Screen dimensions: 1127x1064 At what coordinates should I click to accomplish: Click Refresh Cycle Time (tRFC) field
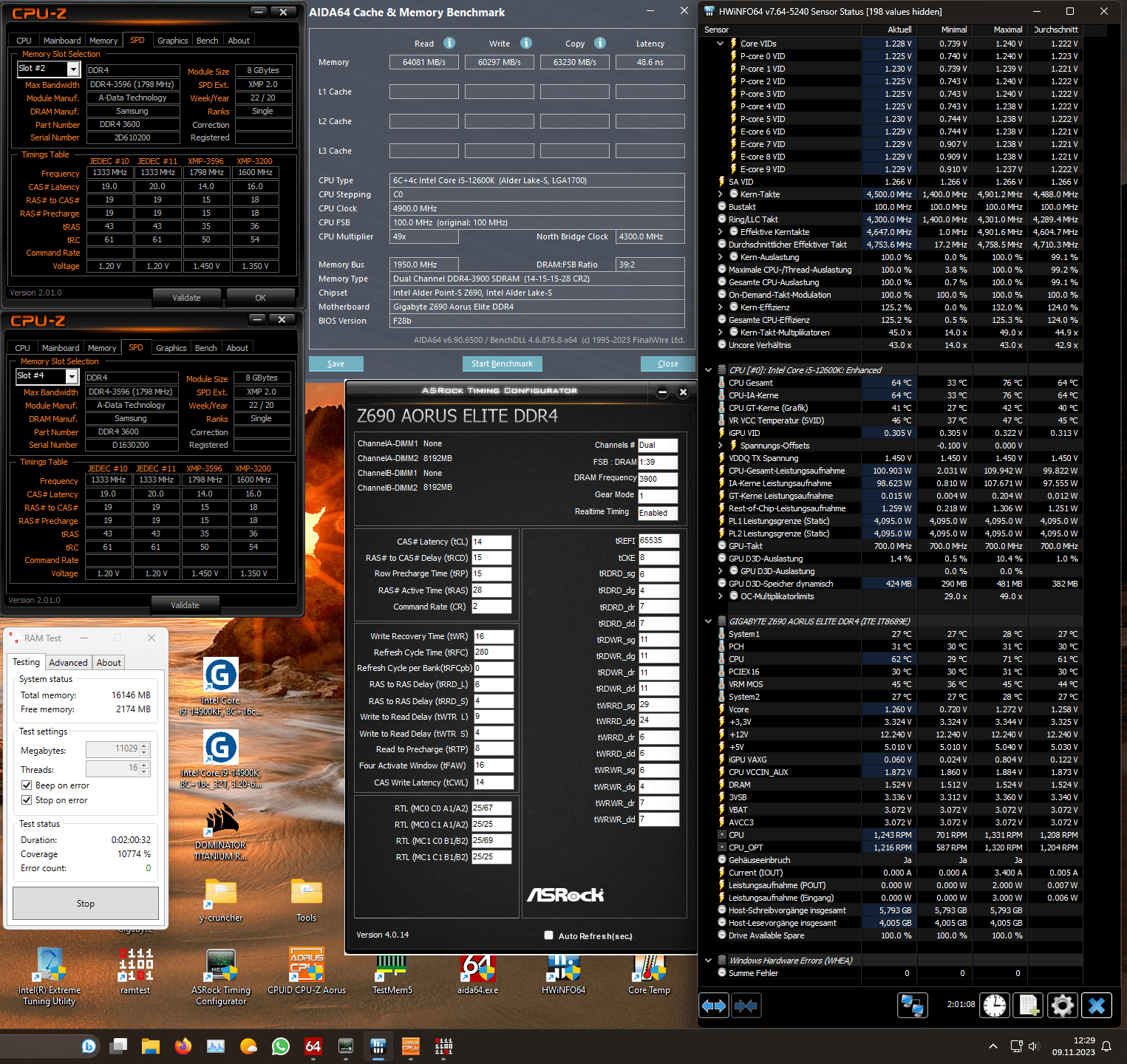pyautogui.click(x=494, y=652)
